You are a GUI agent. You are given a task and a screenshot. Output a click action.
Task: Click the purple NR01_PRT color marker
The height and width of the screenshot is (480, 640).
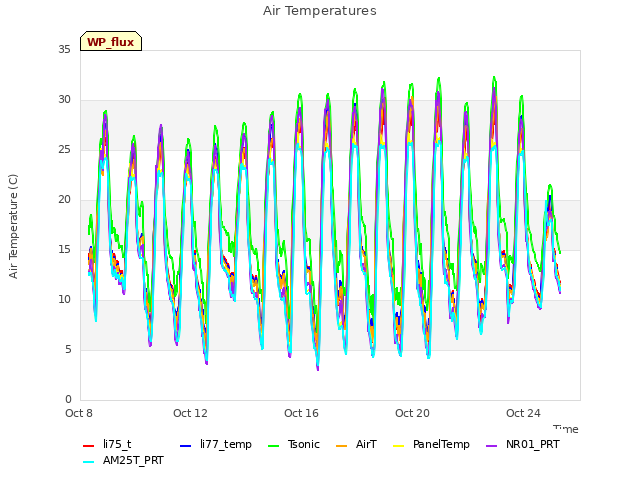(x=492, y=446)
